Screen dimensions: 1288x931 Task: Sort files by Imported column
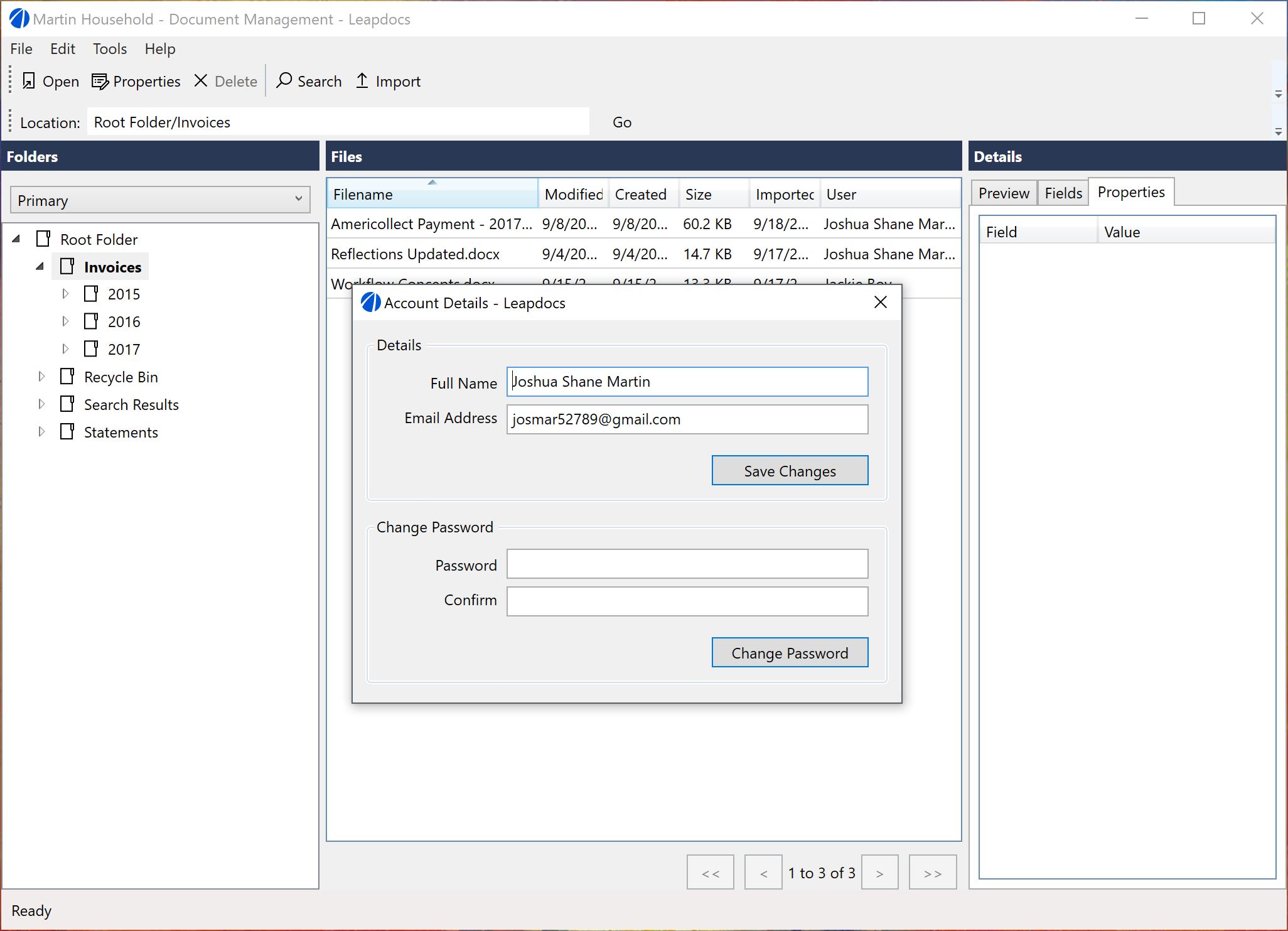click(x=785, y=194)
